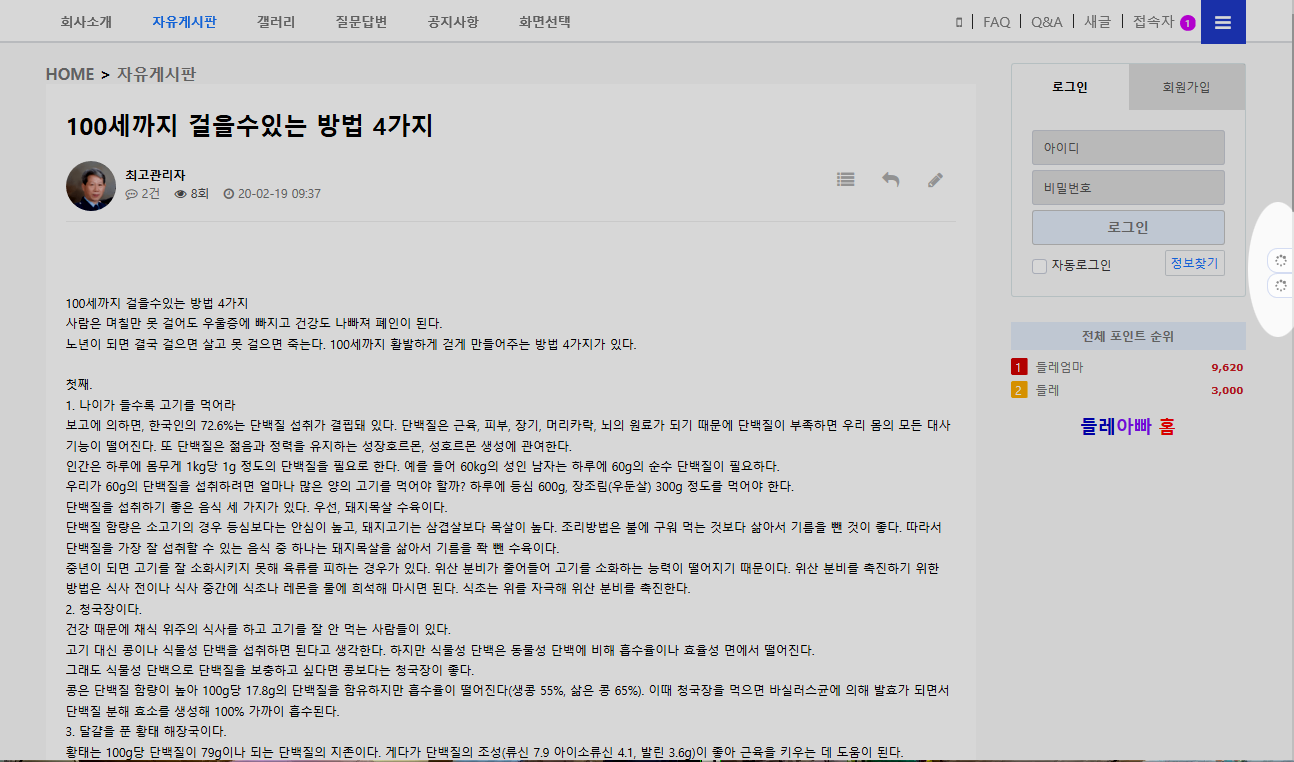Click the line 3. 달걀을 푼 황태 해장국이다.
The height and width of the screenshot is (762, 1294).
pyautogui.click(x=146, y=731)
